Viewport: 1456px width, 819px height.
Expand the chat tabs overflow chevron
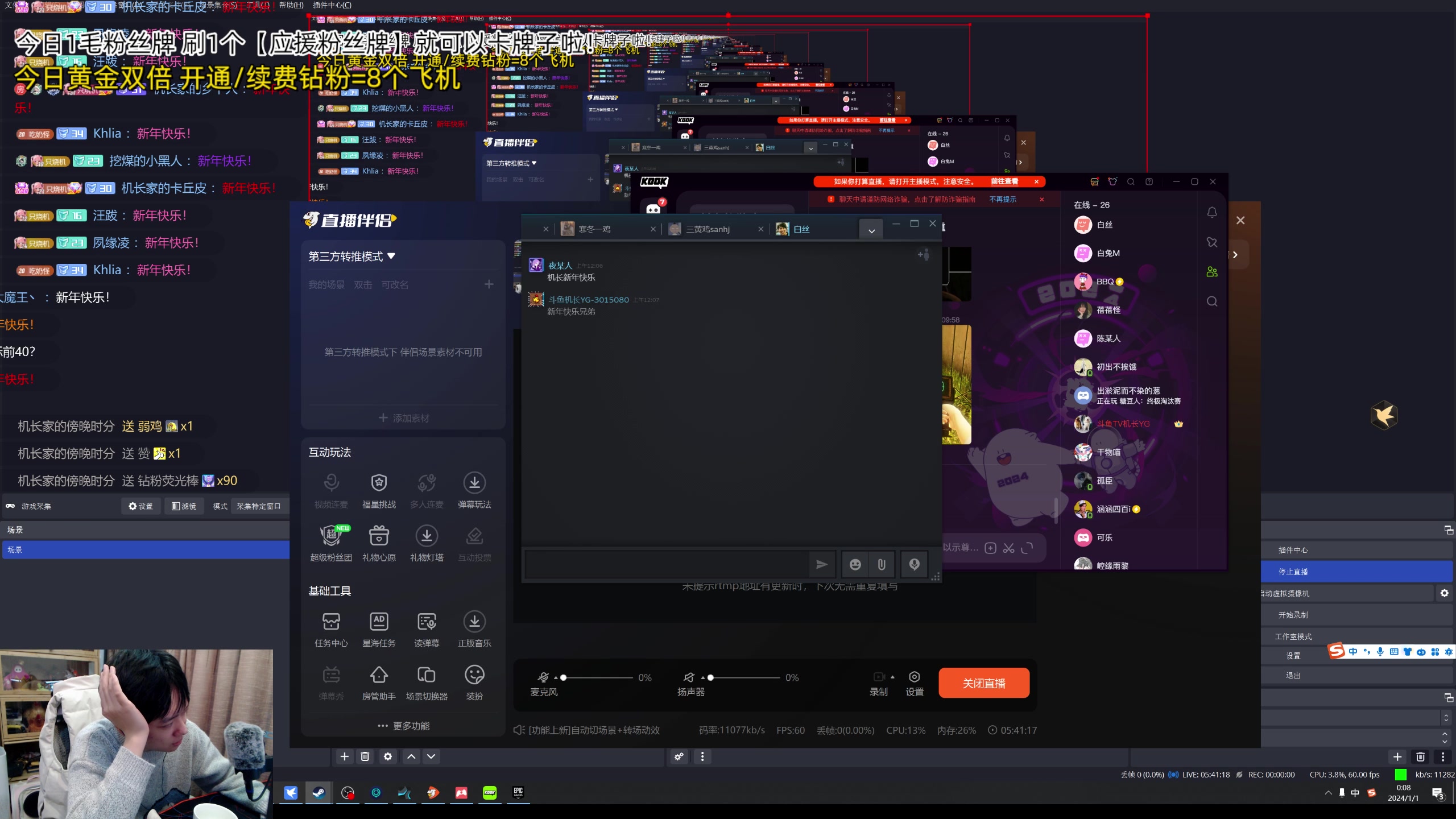point(871,230)
